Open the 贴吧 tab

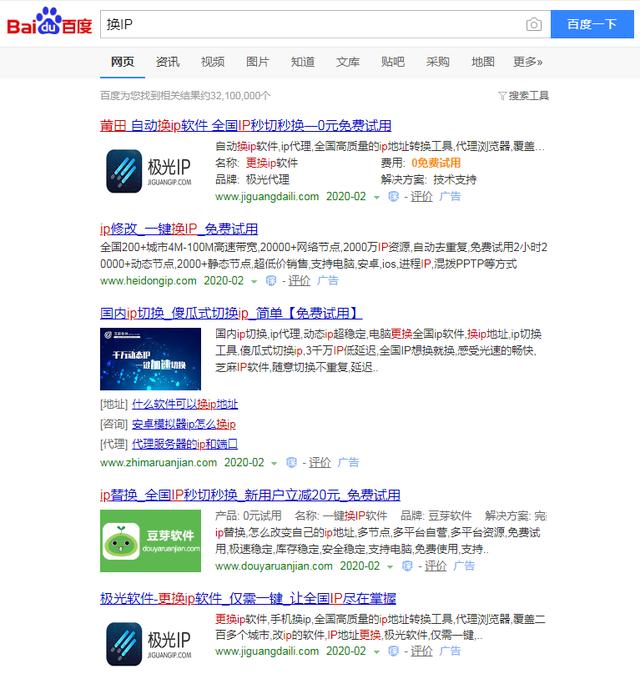click(x=393, y=62)
